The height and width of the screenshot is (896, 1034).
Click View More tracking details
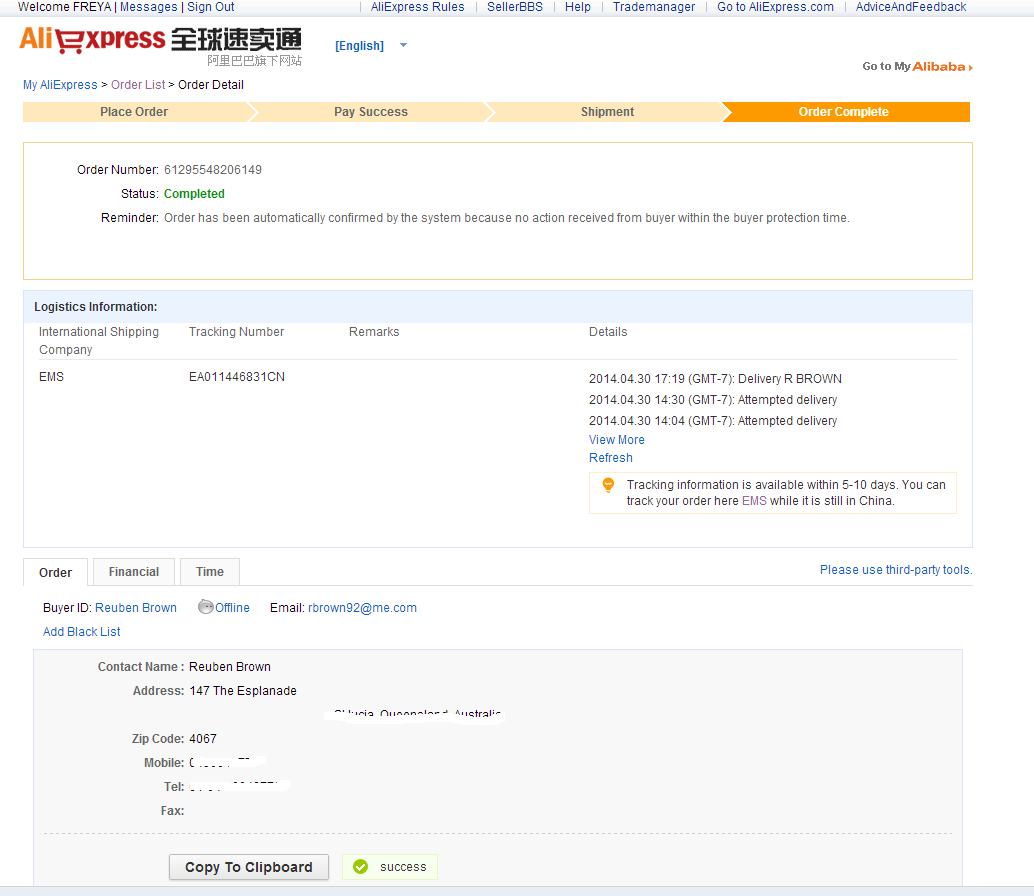pyautogui.click(x=617, y=440)
